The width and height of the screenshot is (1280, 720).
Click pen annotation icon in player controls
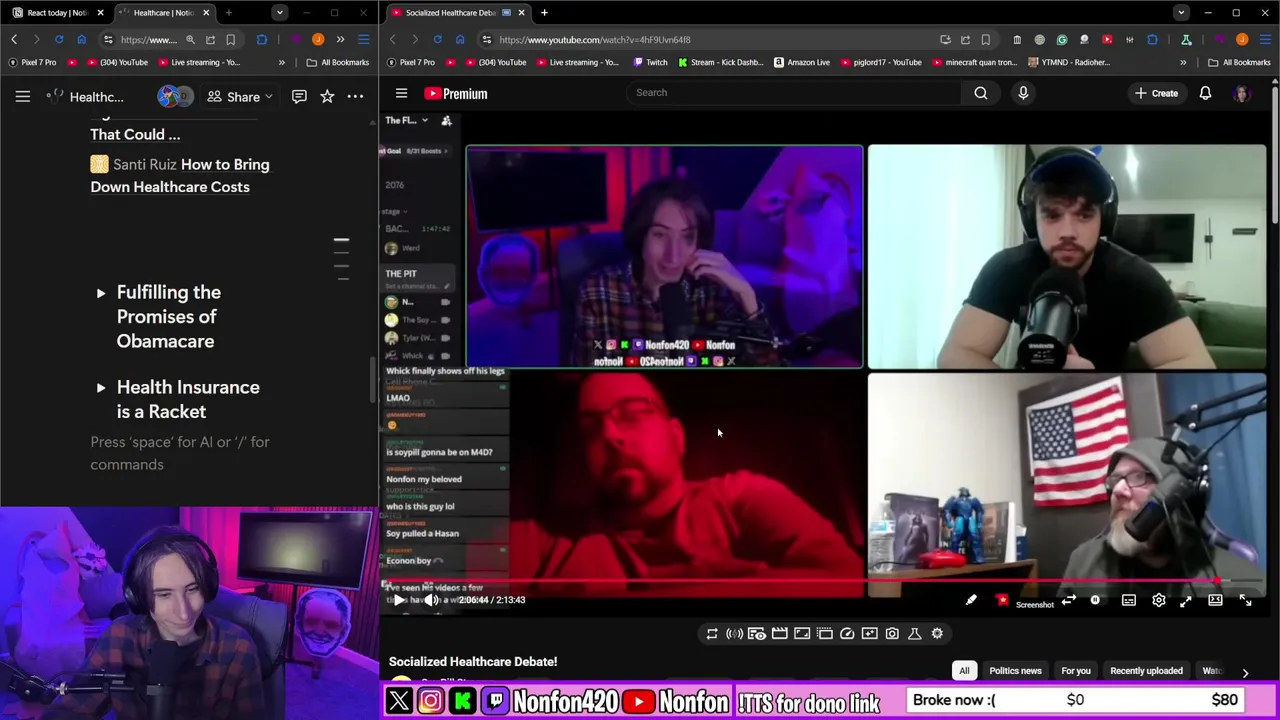coord(970,600)
